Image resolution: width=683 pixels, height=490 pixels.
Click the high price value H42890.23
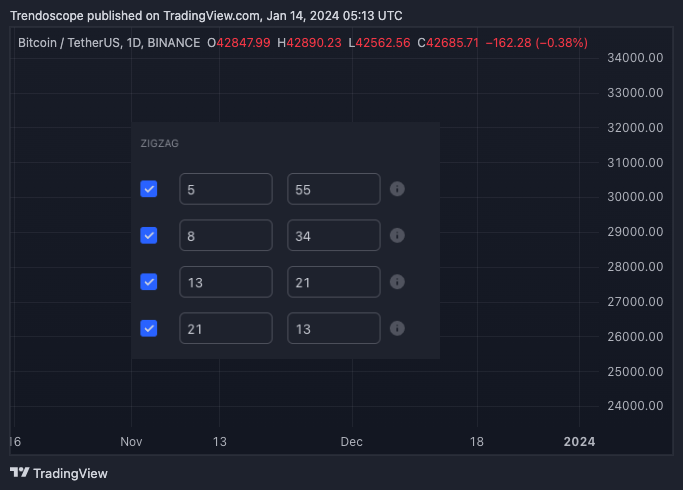(x=309, y=43)
